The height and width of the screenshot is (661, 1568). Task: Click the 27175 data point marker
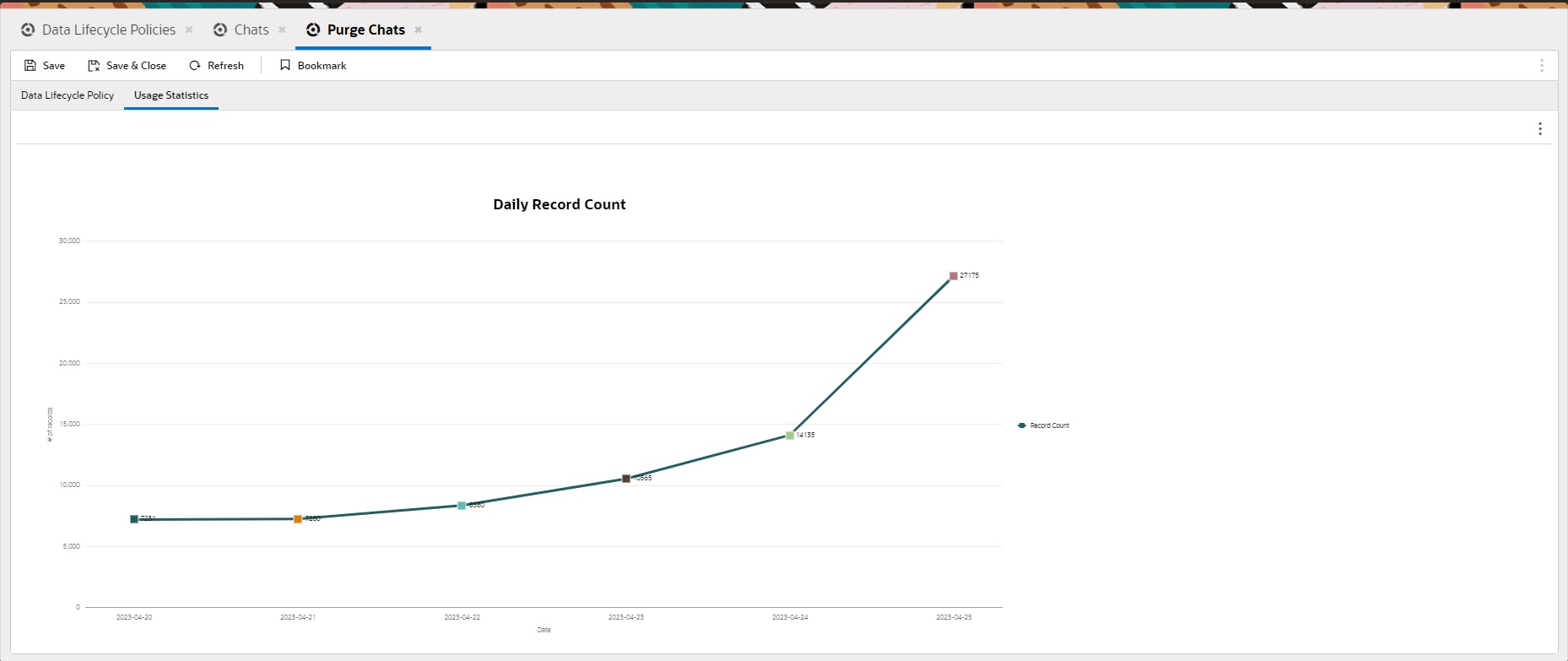[954, 276]
